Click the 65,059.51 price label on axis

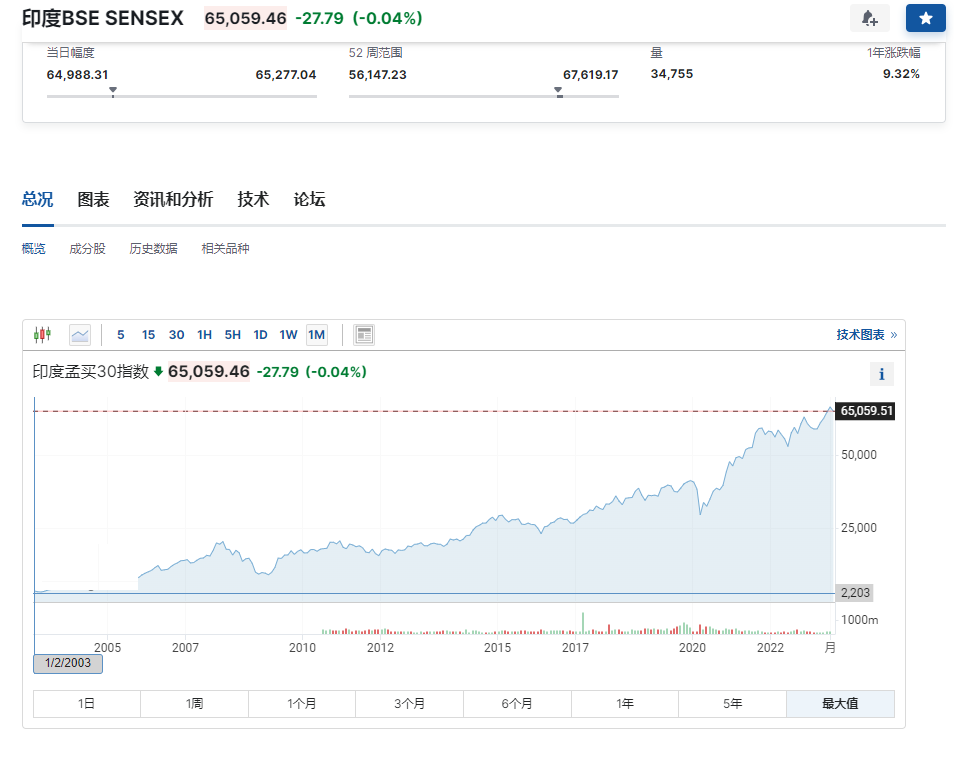pos(866,411)
